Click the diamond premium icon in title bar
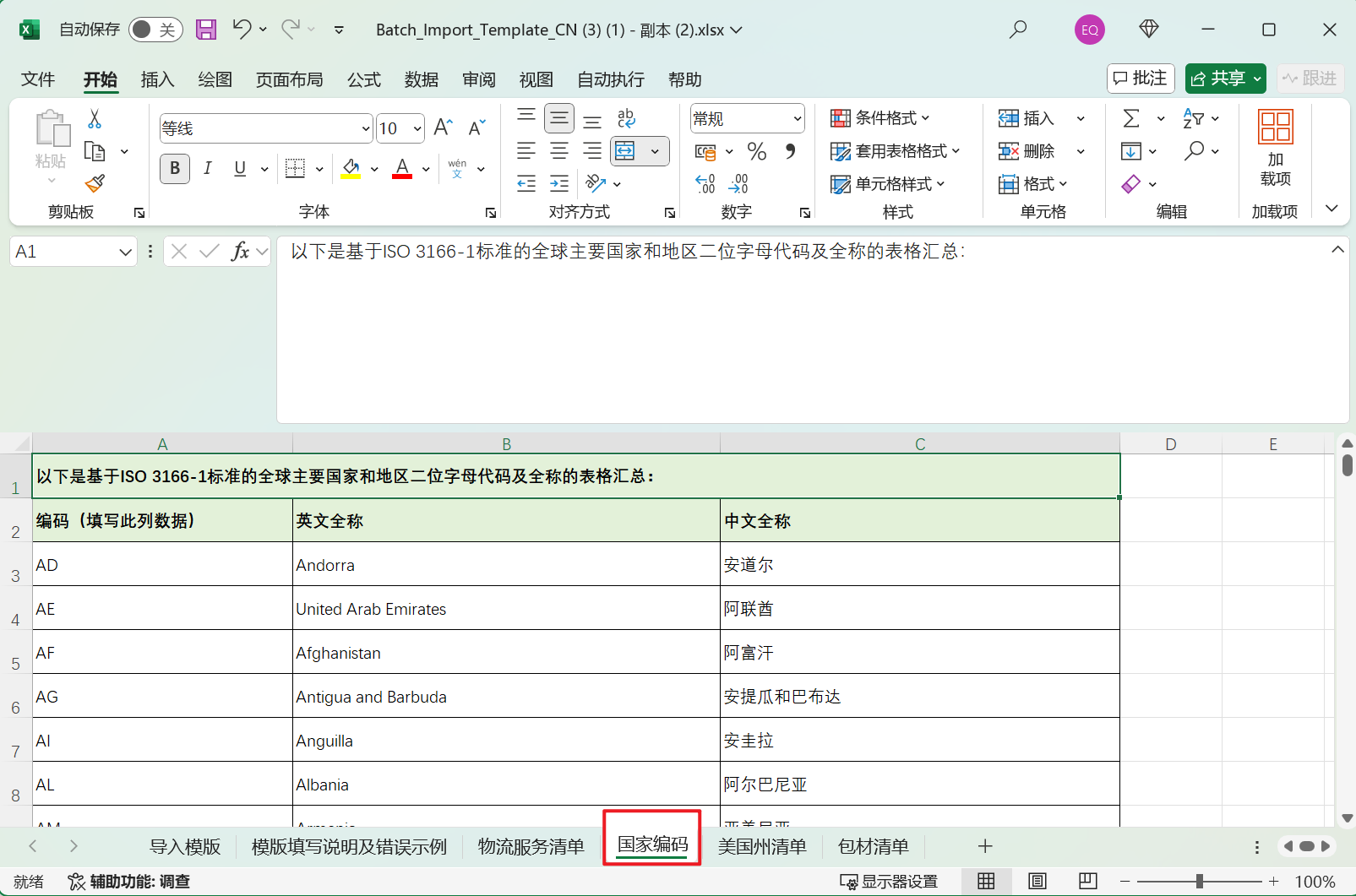The width and height of the screenshot is (1356, 896). (1149, 30)
